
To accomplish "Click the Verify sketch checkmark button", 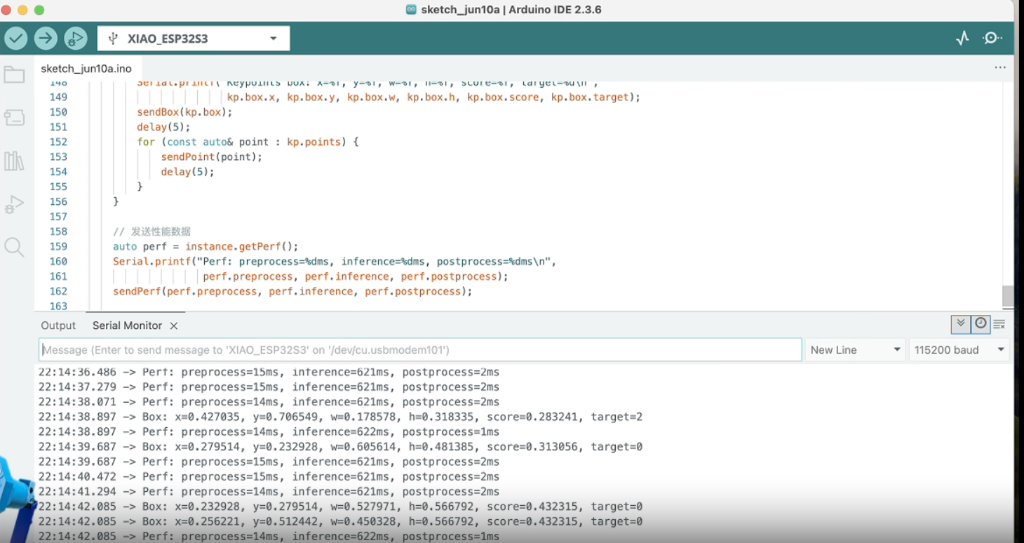I will 16,39.
